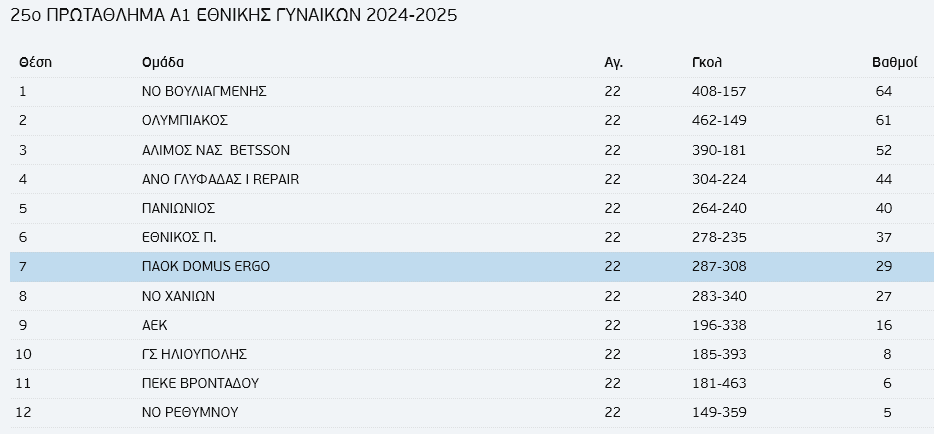Click the championship title heading
This screenshot has width=934, height=434.
tap(234, 15)
